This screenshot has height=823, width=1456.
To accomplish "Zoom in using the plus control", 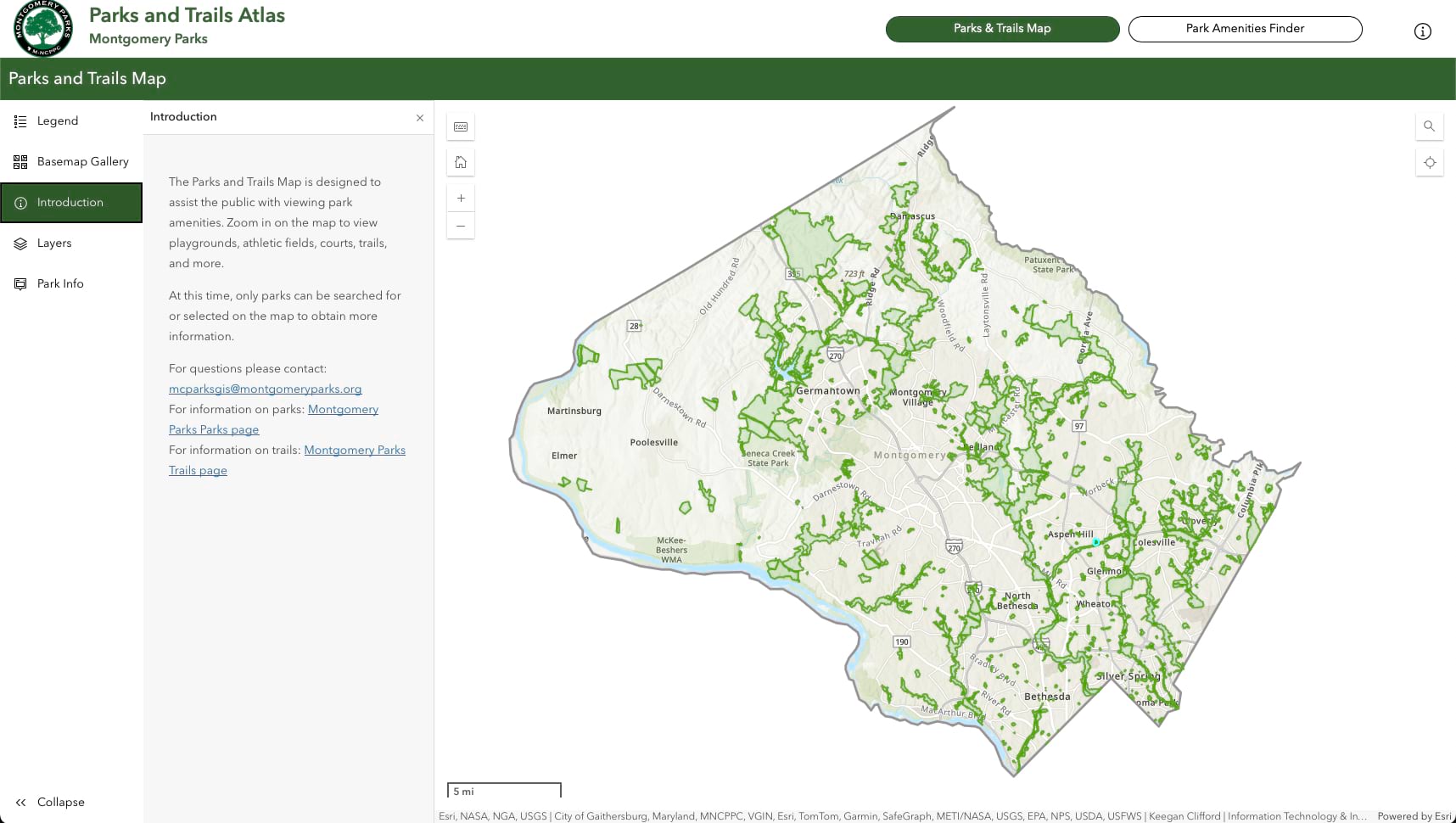I will (x=460, y=197).
